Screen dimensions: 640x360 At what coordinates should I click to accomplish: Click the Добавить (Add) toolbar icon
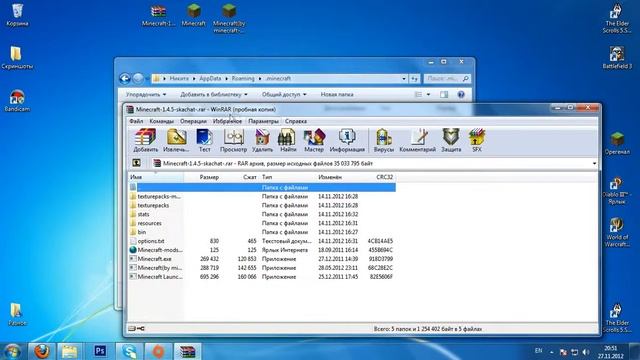pos(145,141)
